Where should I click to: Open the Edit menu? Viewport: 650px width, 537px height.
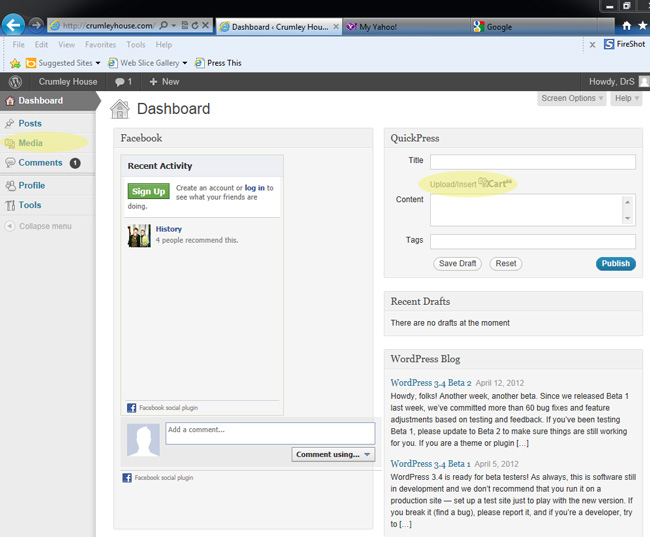[41, 44]
